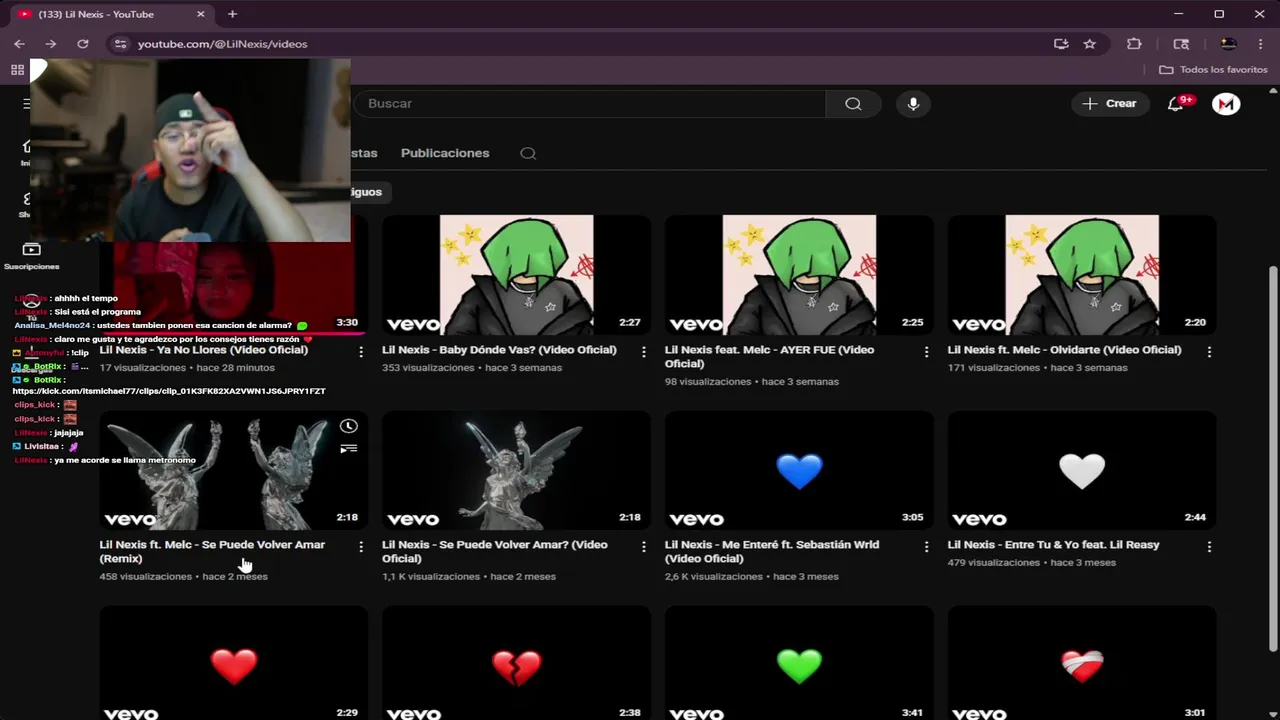
Task: Play the broken heart thumbnail video
Action: tap(516, 663)
